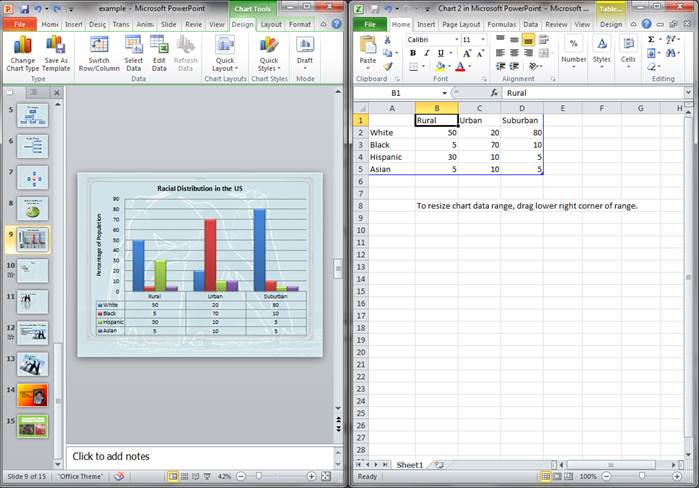The image size is (699, 488).
Task: Click the Excel Paste icon
Action: (367, 46)
